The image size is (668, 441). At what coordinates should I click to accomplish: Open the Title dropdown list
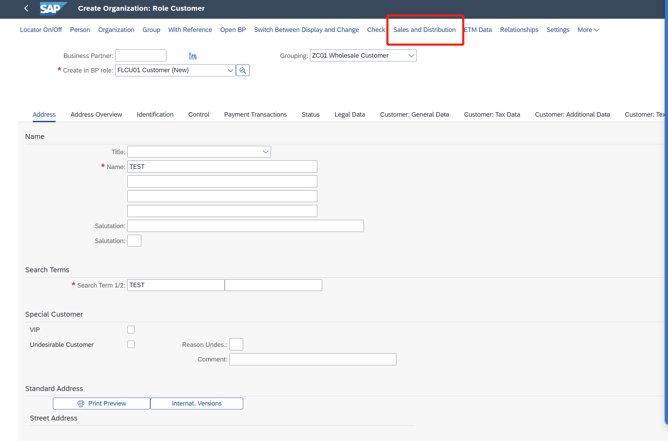(265, 152)
